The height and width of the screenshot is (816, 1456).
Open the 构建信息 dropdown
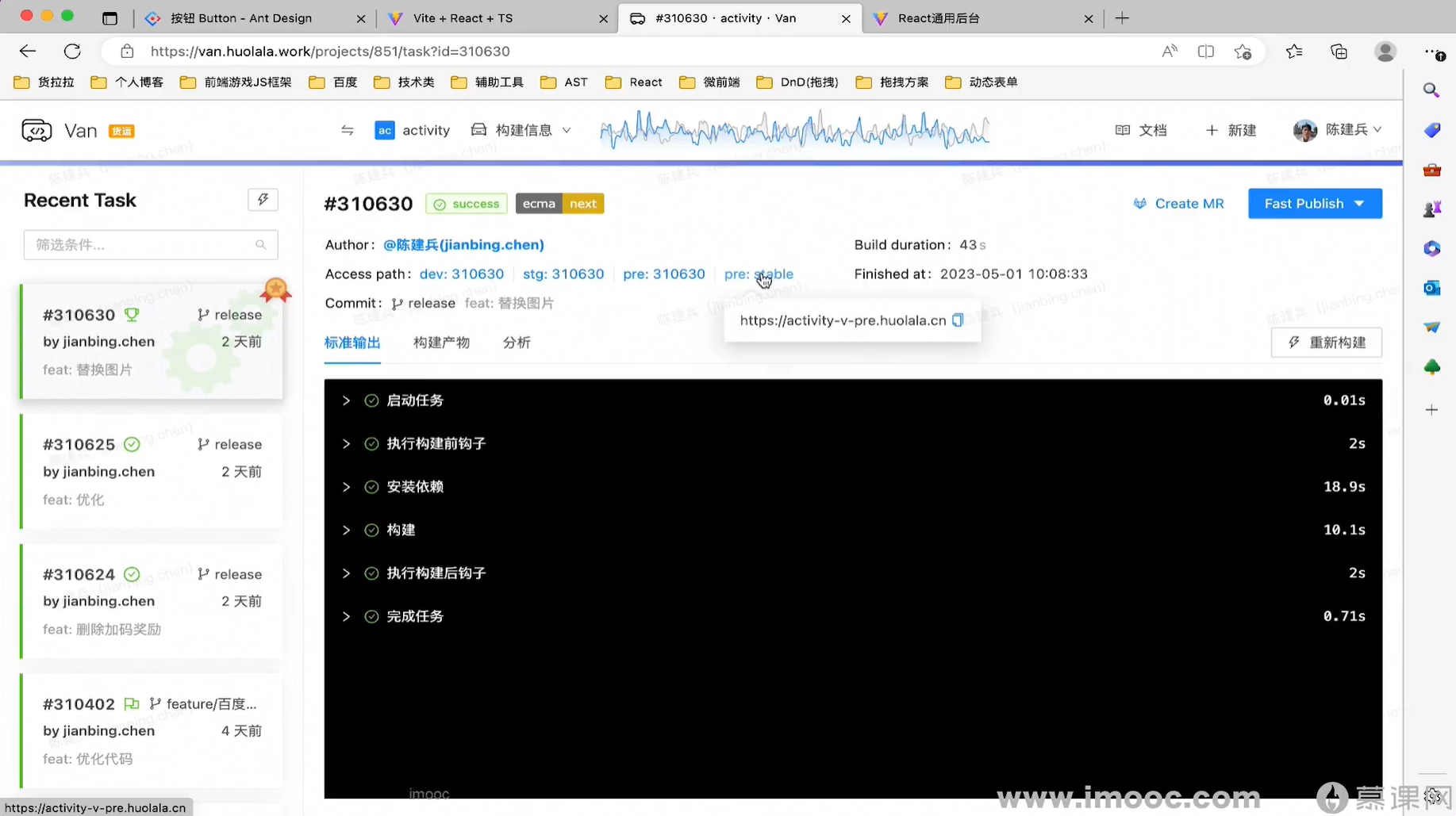521,130
